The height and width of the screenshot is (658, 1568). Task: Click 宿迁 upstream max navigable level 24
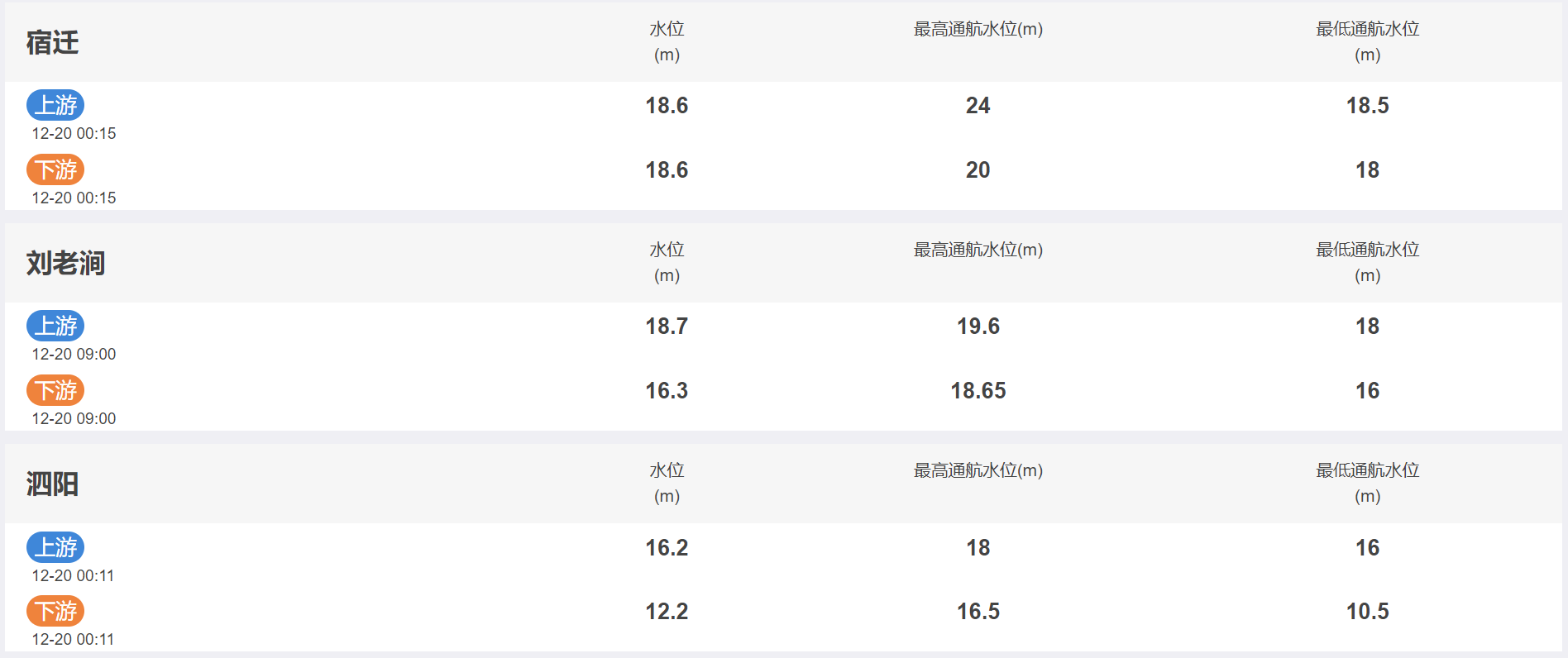[978, 106]
